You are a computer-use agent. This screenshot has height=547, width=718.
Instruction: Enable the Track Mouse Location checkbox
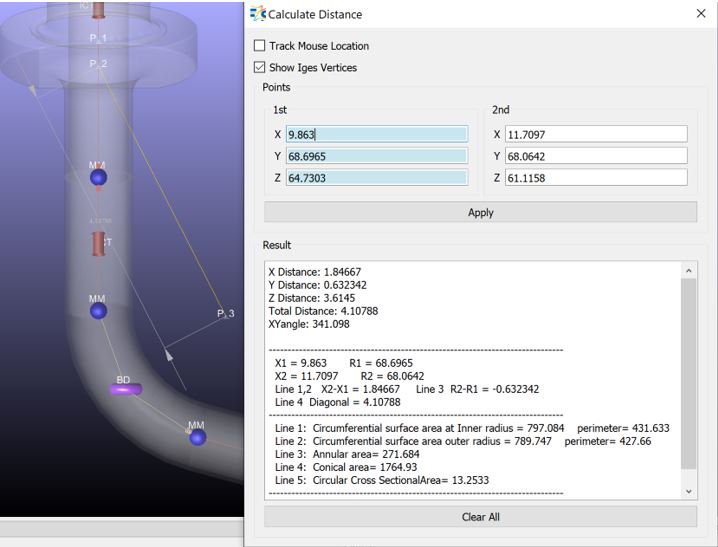[x=260, y=46]
